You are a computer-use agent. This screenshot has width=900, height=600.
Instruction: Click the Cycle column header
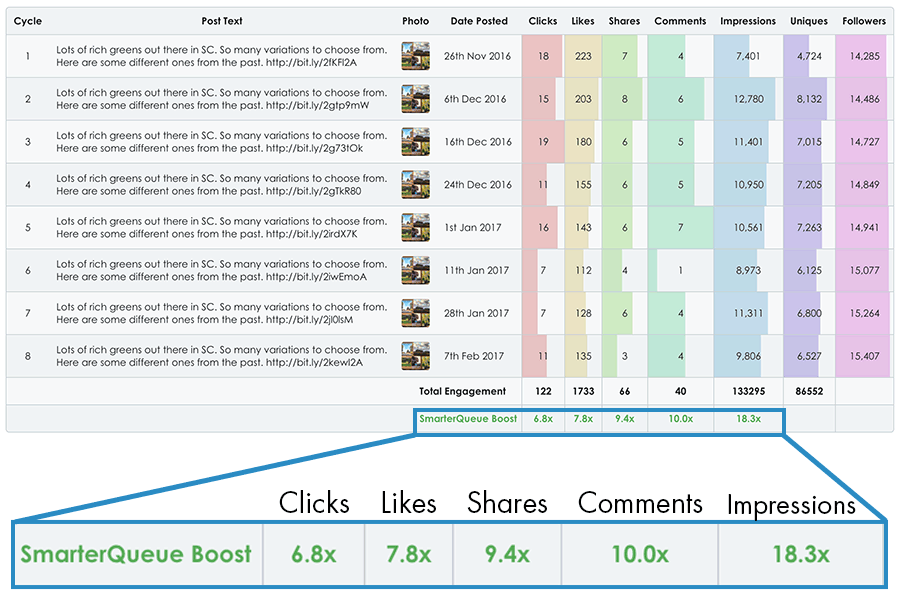(x=28, y=21)
